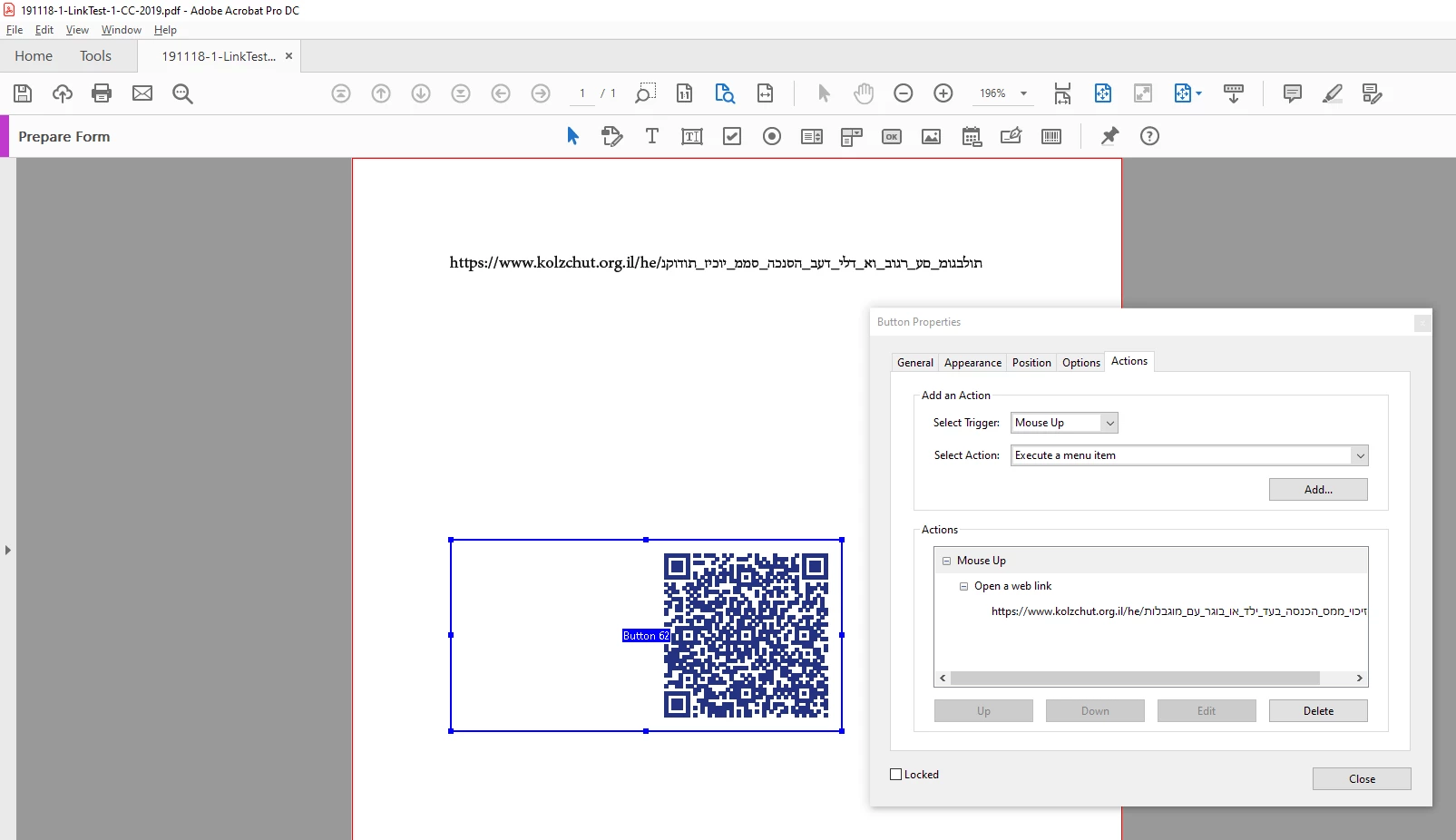The width and height of the screenshot is (1456, 840).
Task: Switch to the Options tab
Action: (1081, 363)
